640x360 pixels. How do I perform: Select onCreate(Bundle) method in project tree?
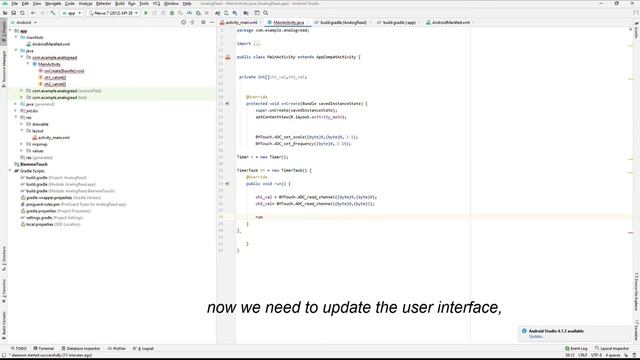64,71
